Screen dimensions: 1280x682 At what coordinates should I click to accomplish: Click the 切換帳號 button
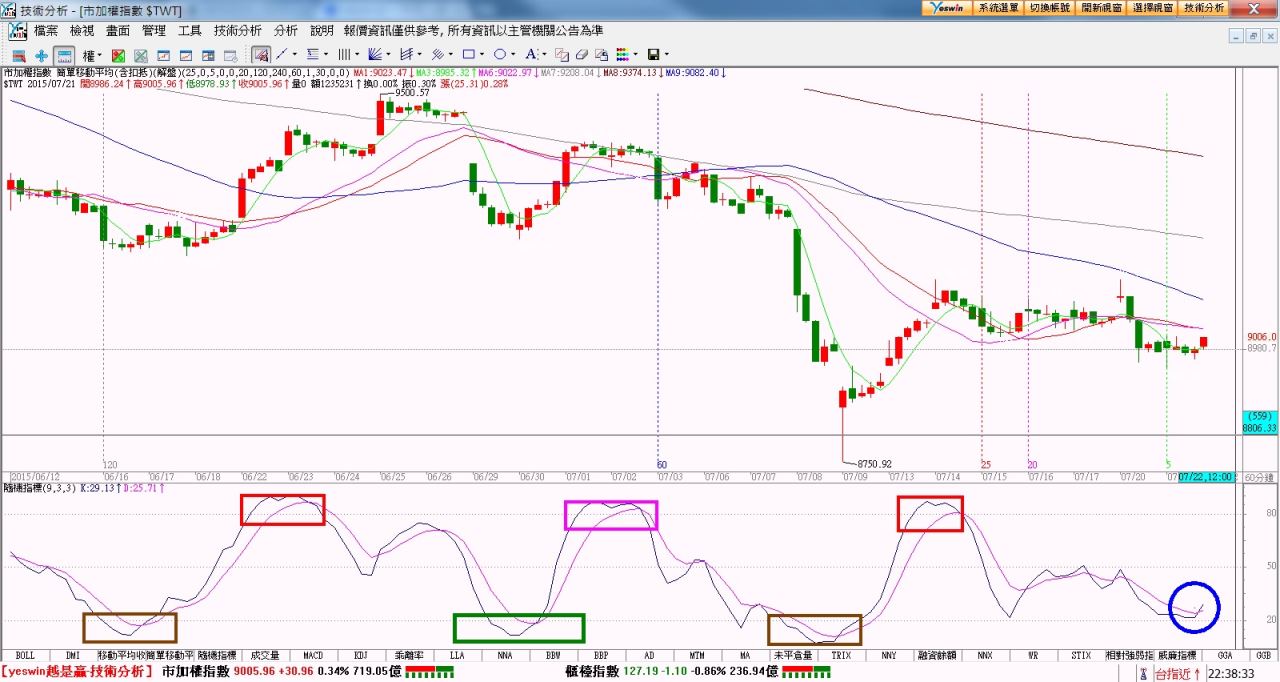tap(1050, 7)
